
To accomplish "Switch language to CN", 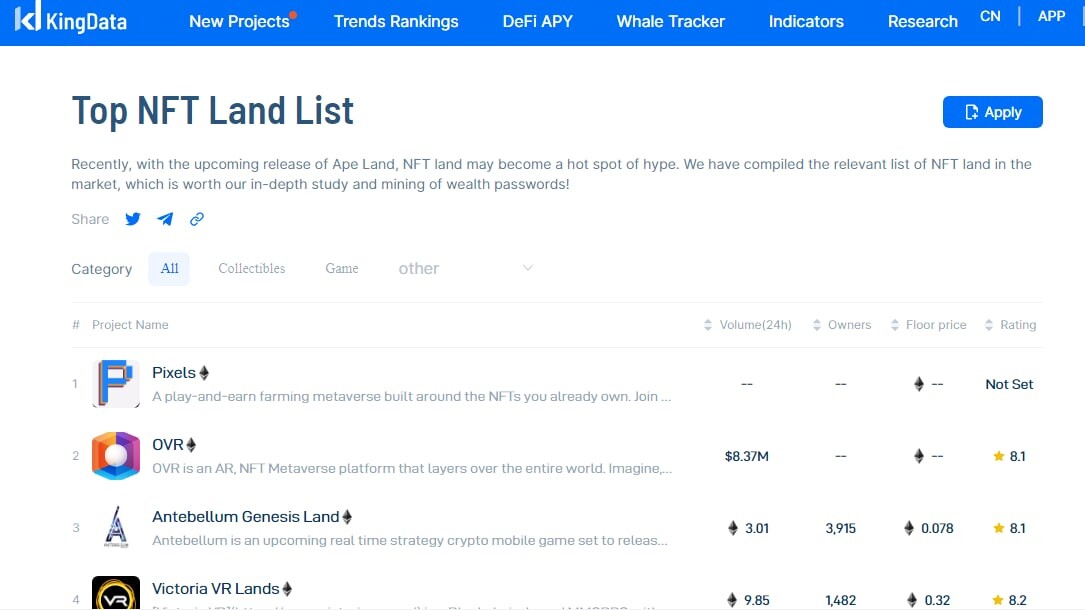I will coord(990,16).
